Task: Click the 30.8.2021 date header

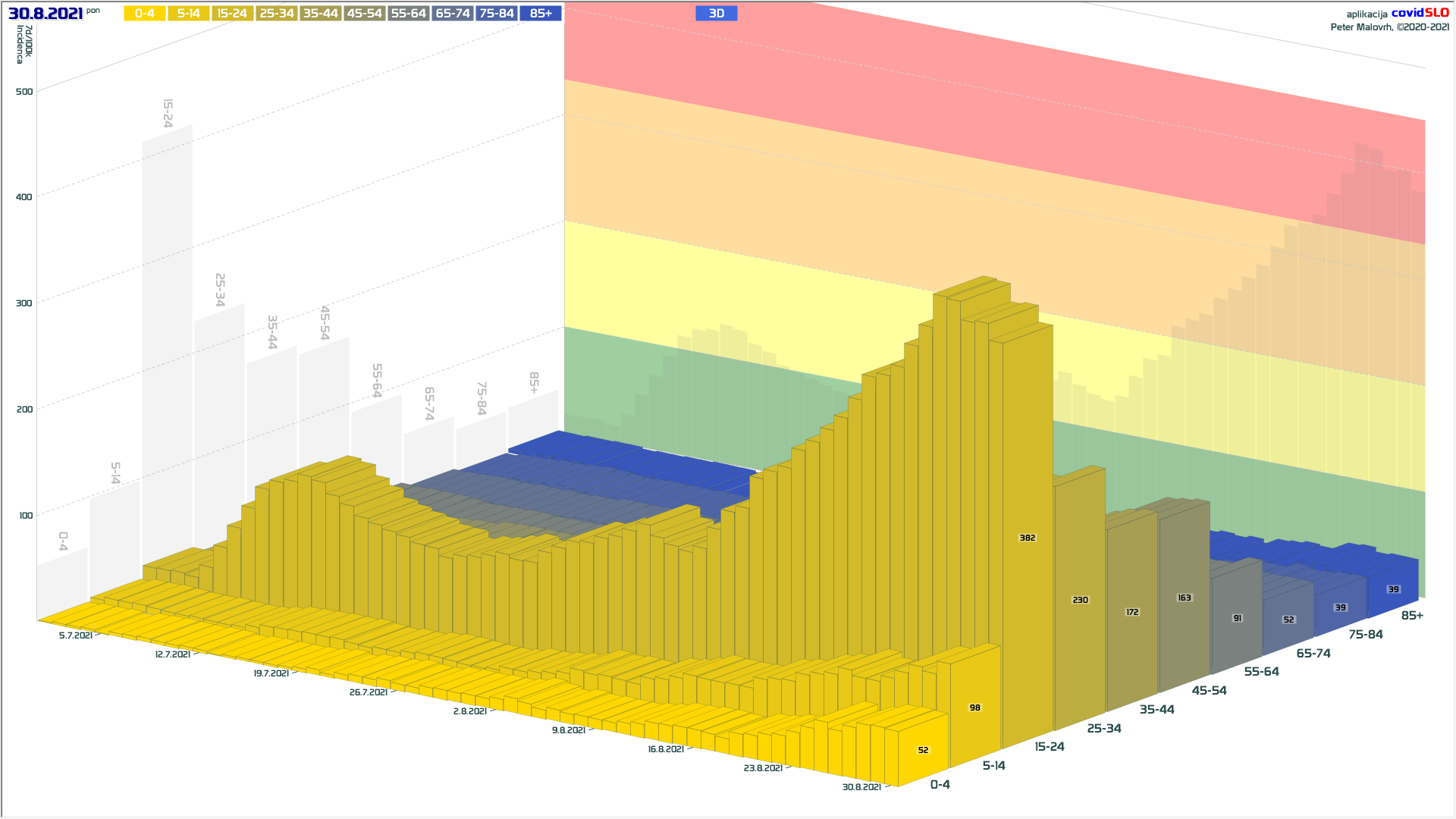Action: (45, 14)
